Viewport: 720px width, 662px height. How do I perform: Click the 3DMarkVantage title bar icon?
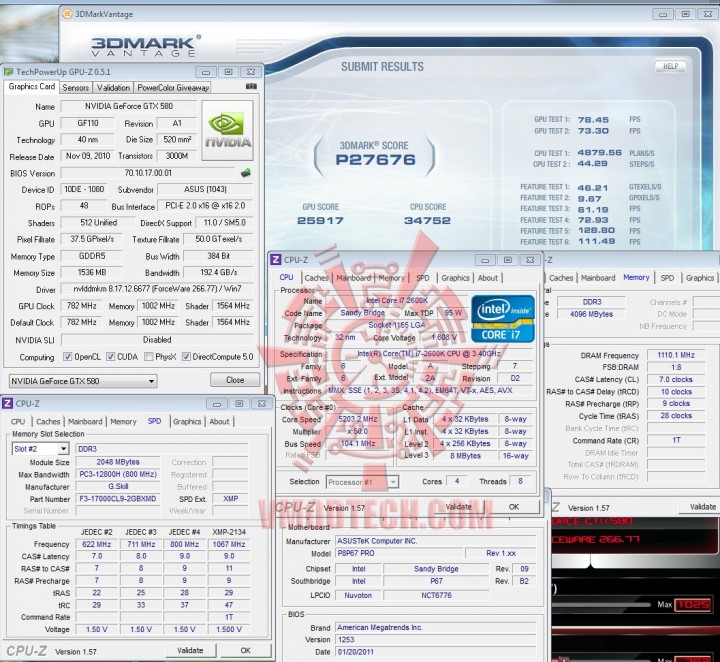(x=67, y=14)
